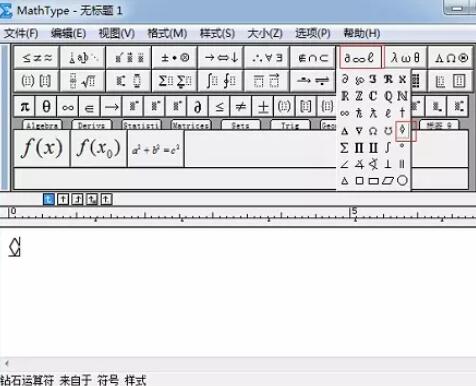Open the uppercase Greek letters palette
The image size is (476, 386).
(x=451, y=58)
